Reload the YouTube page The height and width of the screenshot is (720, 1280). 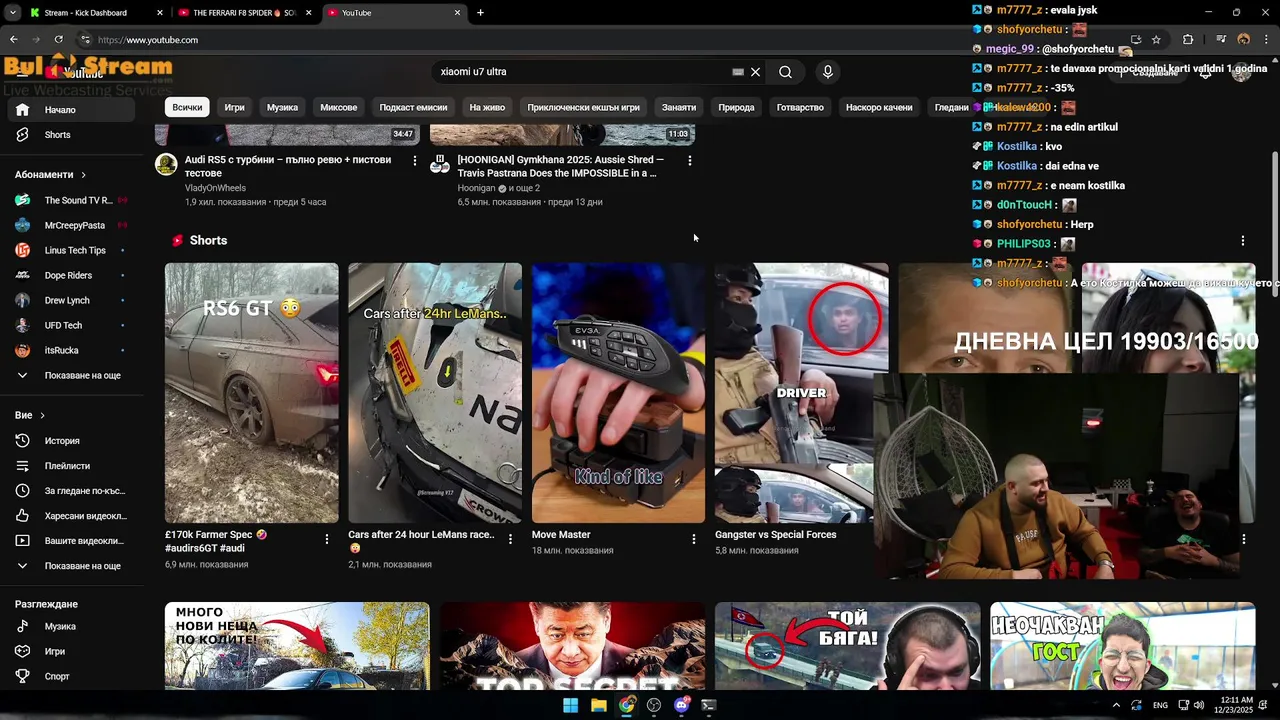click(58, 40)
